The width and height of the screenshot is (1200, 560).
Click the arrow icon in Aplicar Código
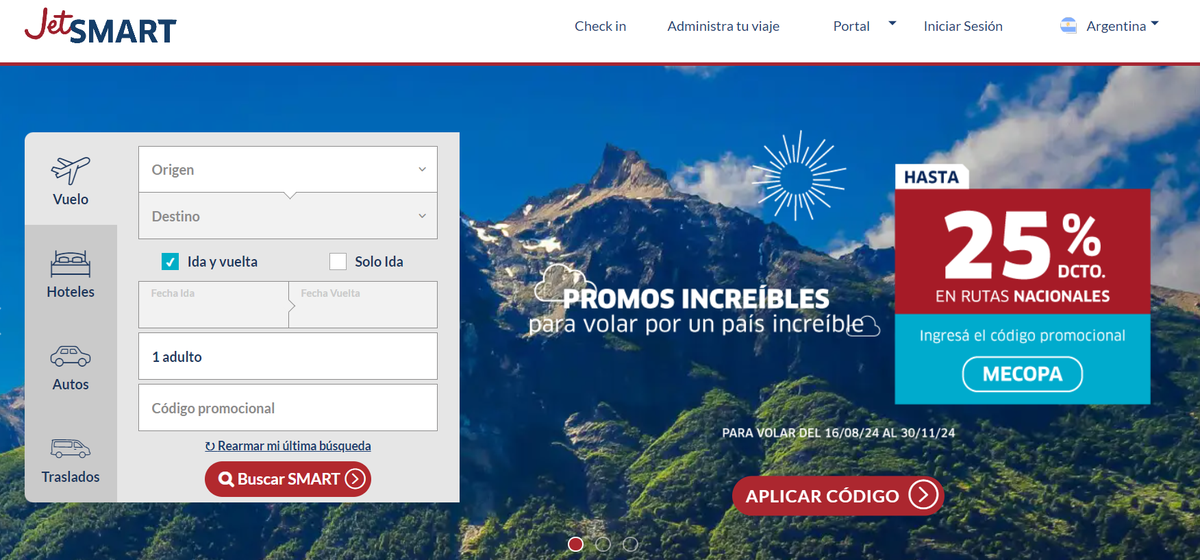[923, 495]
